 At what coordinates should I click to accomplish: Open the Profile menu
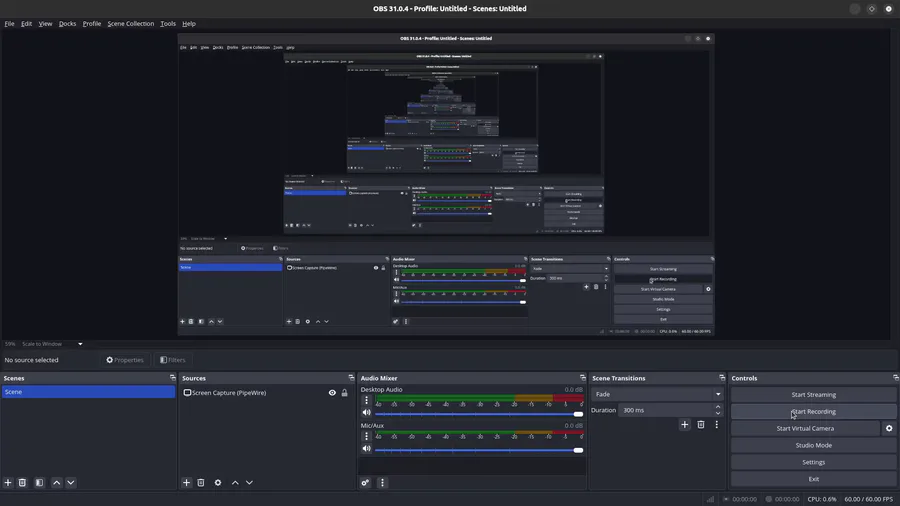pos(91,24)
